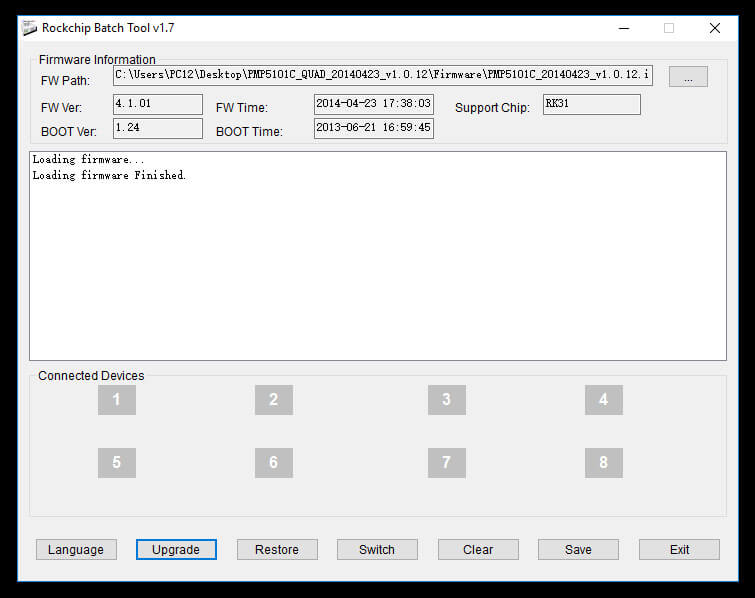Click the BOOT Time field 2013-06-21
The height and width of the screenshot is (598, 755).
click(x=374, y=128)
